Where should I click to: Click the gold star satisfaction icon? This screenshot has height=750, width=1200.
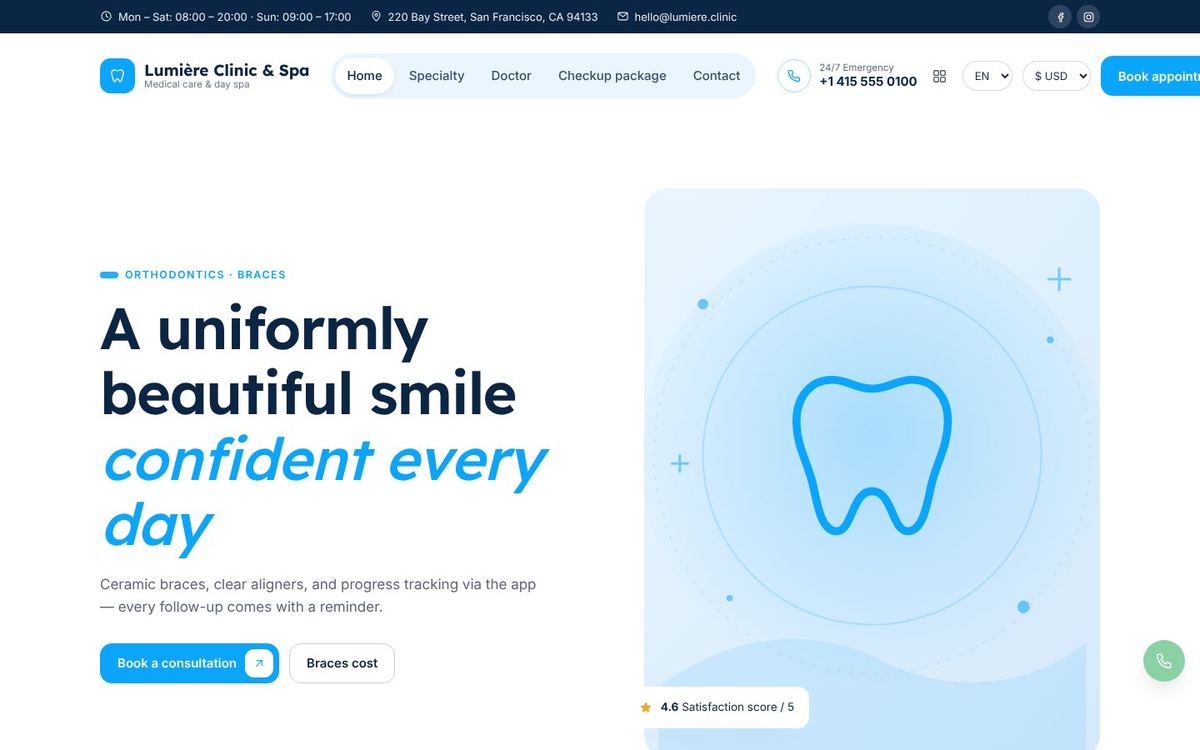646,707
